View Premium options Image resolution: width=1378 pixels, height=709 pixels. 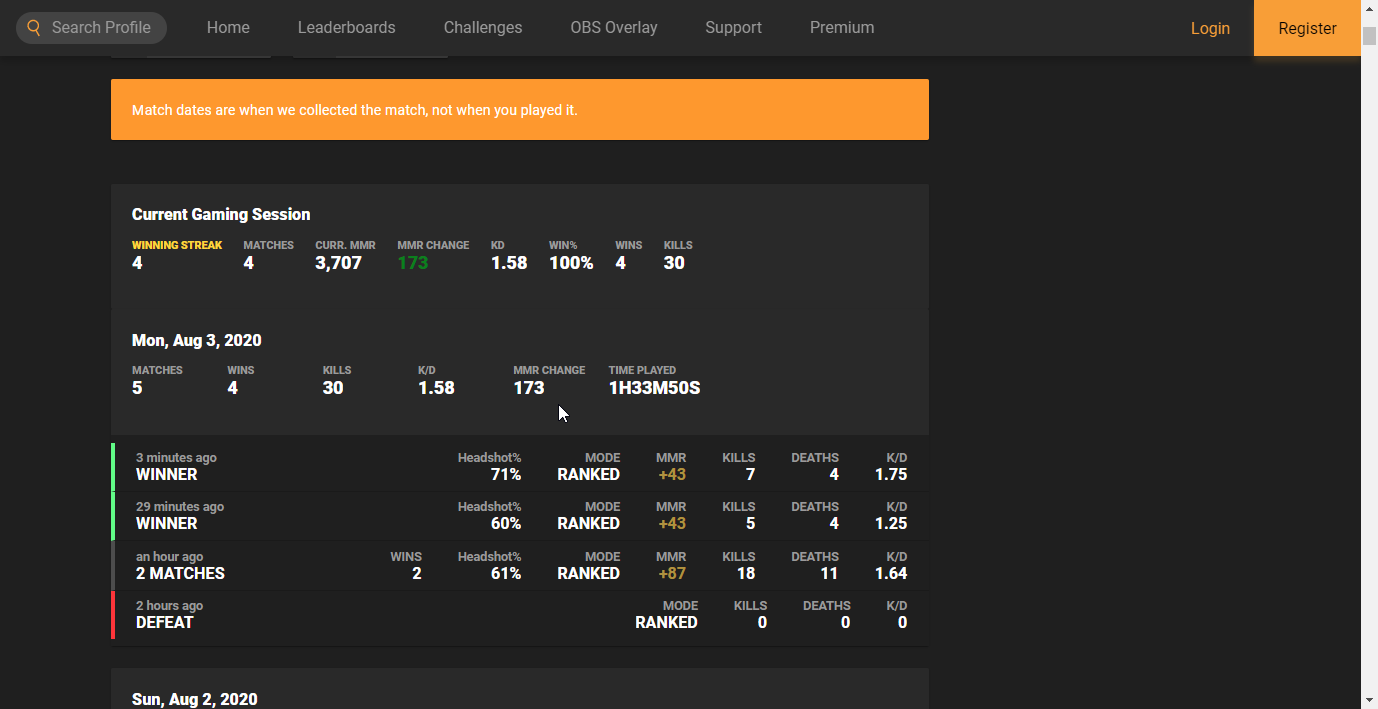point(842,28)
